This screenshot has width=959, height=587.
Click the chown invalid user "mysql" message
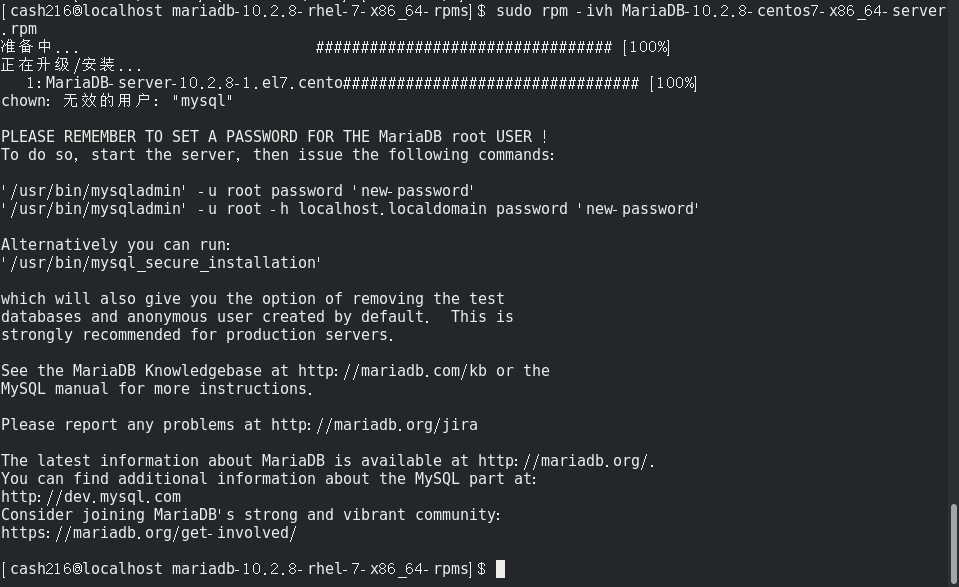pyautogui.click(x=117, y=101)
